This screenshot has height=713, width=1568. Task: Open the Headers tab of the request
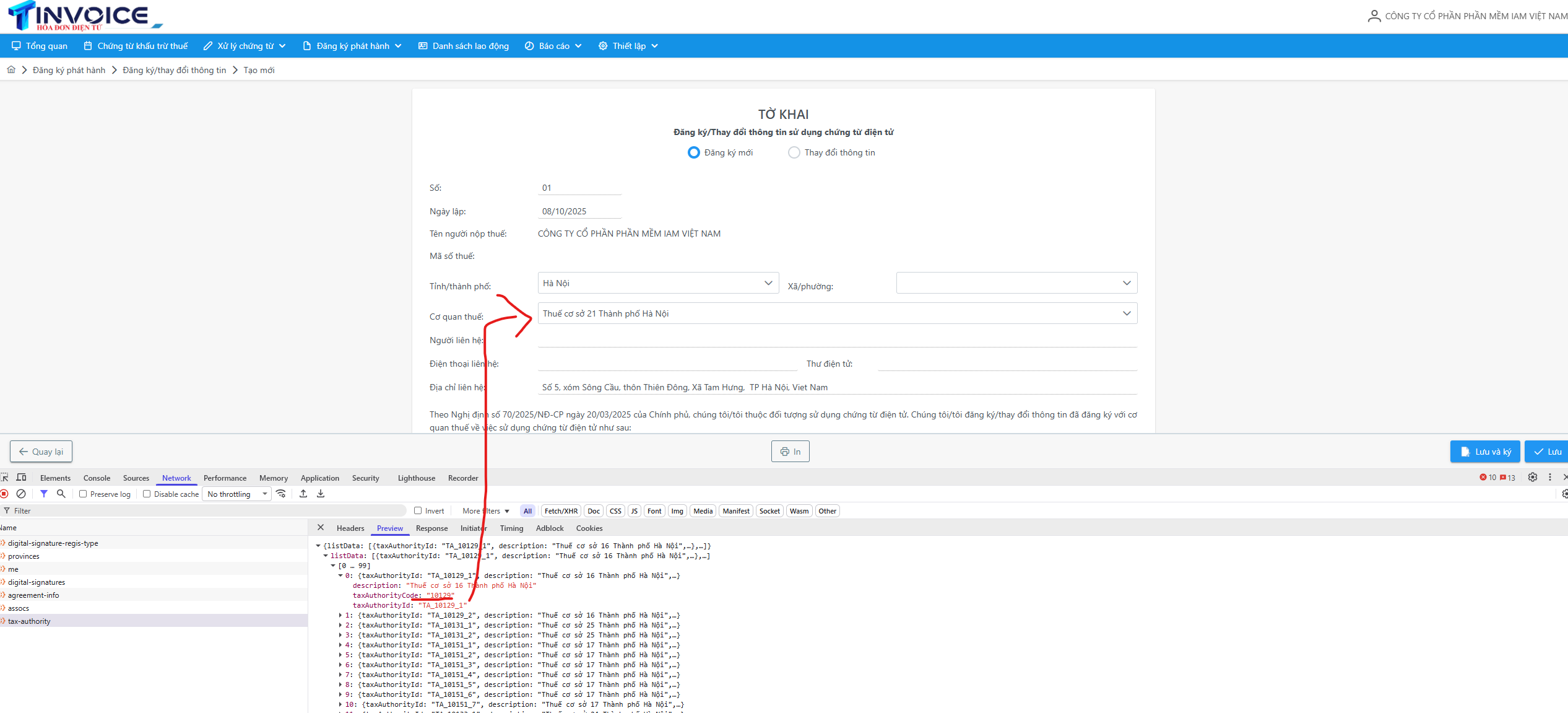(350, 528)
